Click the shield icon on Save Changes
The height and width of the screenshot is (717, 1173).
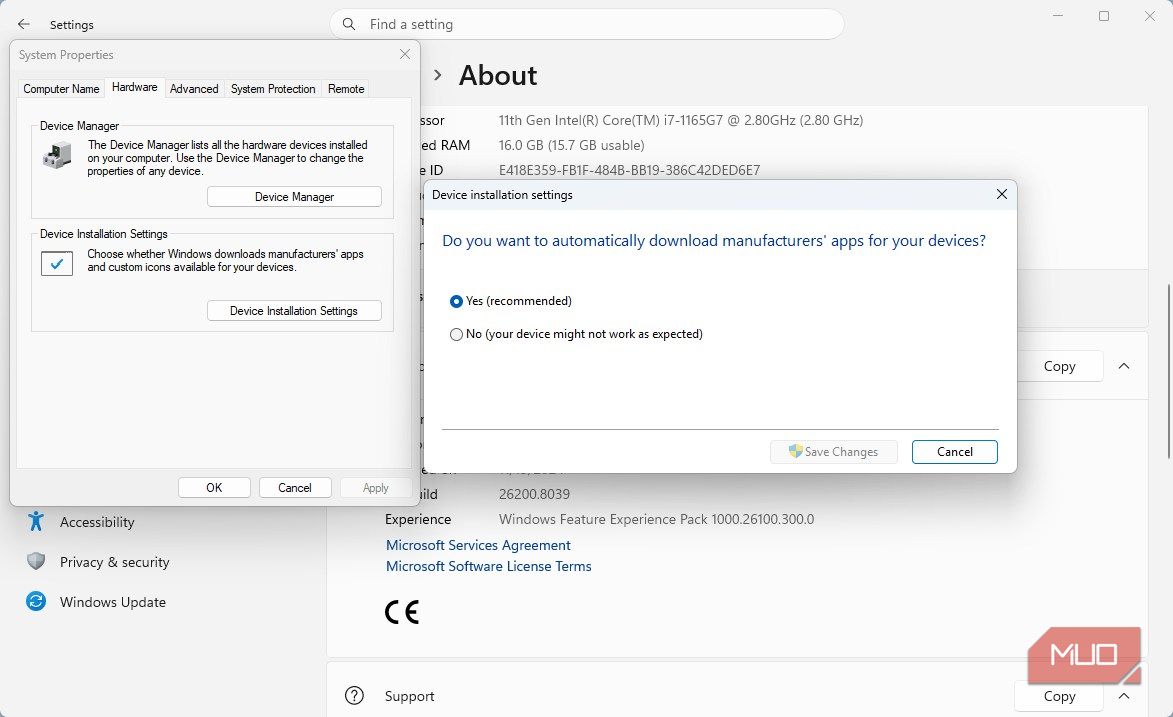795,451
